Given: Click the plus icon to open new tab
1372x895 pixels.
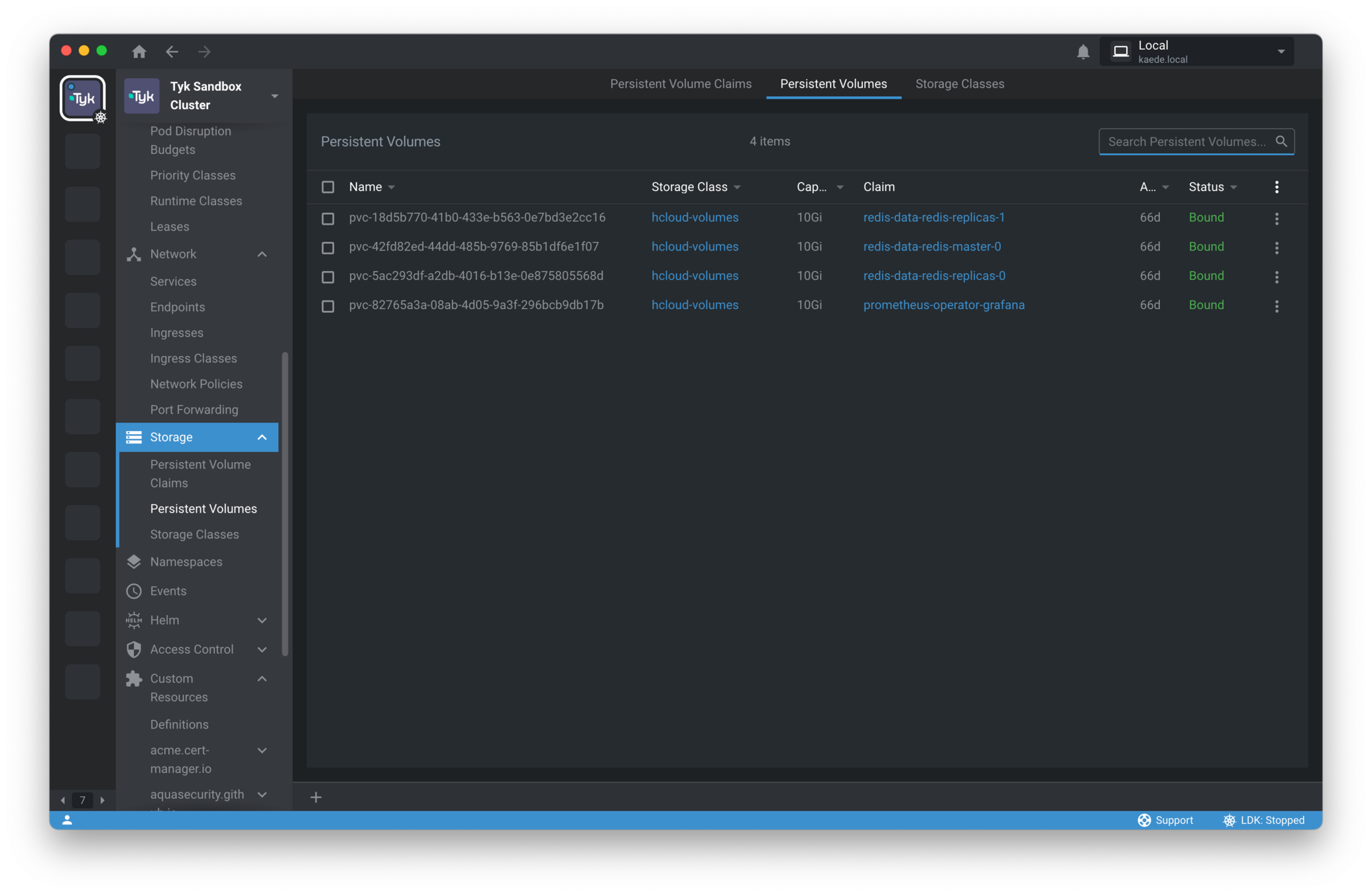Looking at the screenshot, I should click(316, 797).
